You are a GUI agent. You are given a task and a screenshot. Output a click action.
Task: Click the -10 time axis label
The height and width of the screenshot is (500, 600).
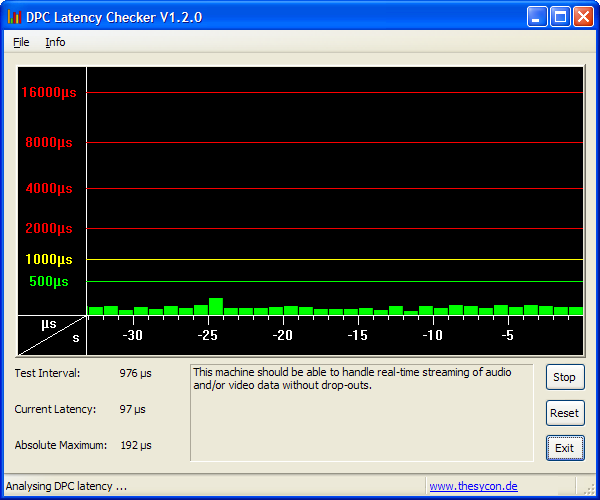432,336
